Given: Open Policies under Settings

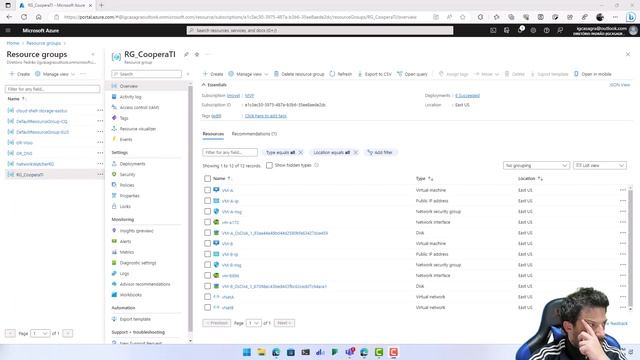Looking at the screenshot, I should click(x=127, y=185).
